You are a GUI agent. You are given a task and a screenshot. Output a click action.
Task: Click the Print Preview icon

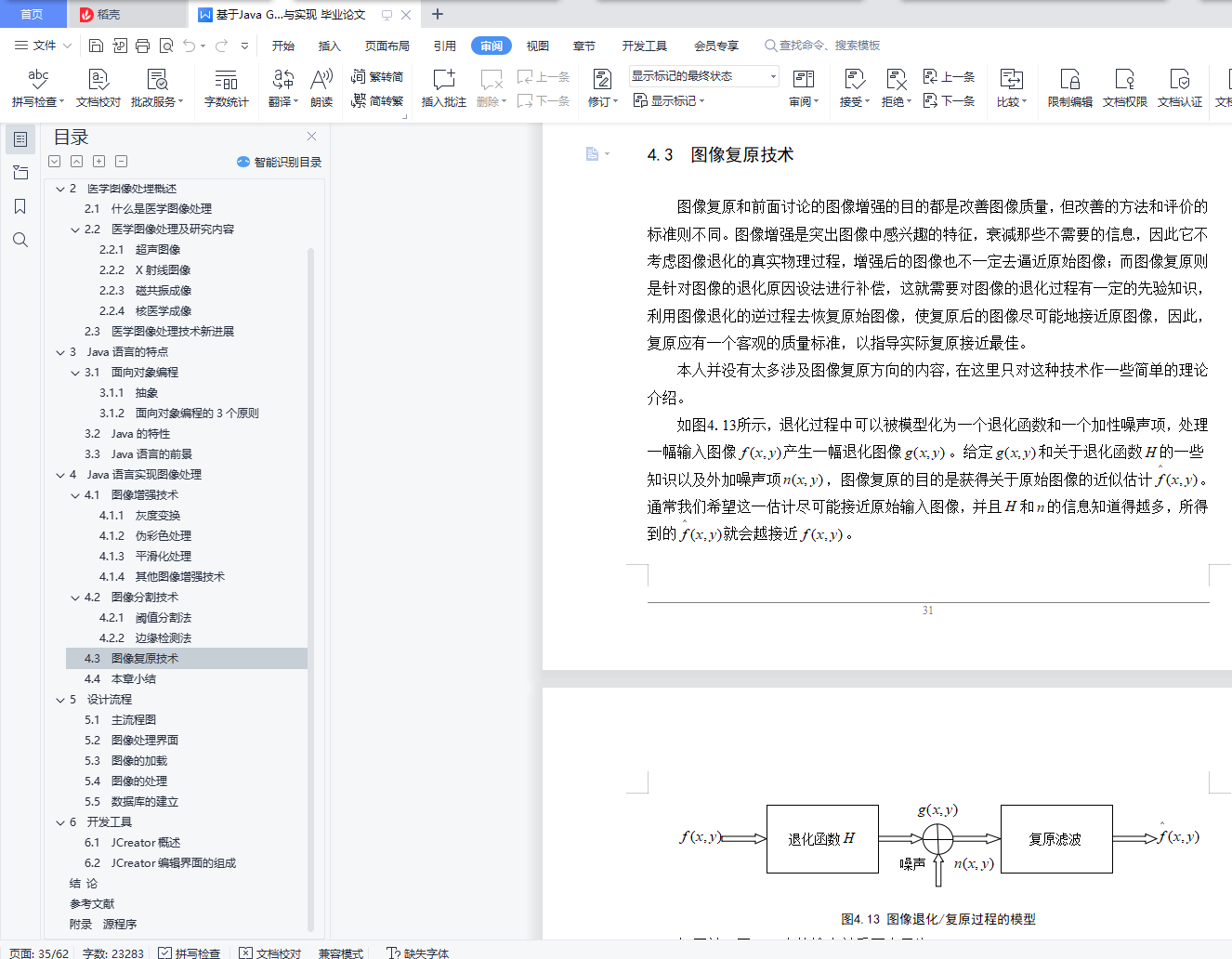click(166, 46)
